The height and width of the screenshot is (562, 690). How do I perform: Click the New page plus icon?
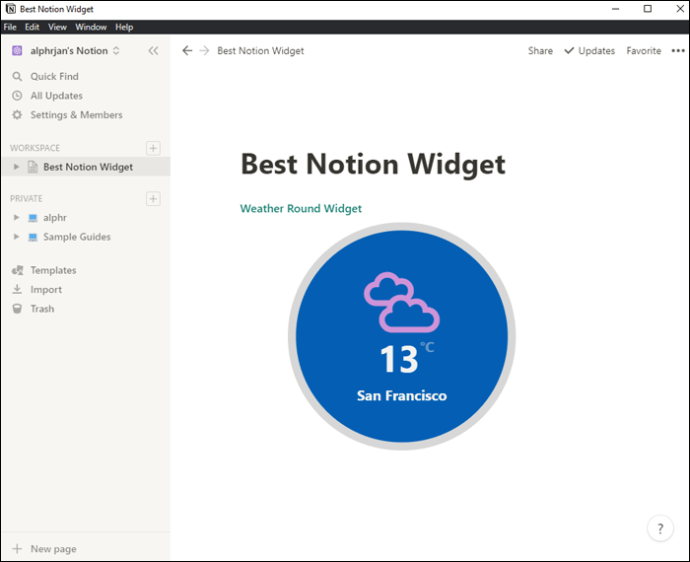click(17, 548)
